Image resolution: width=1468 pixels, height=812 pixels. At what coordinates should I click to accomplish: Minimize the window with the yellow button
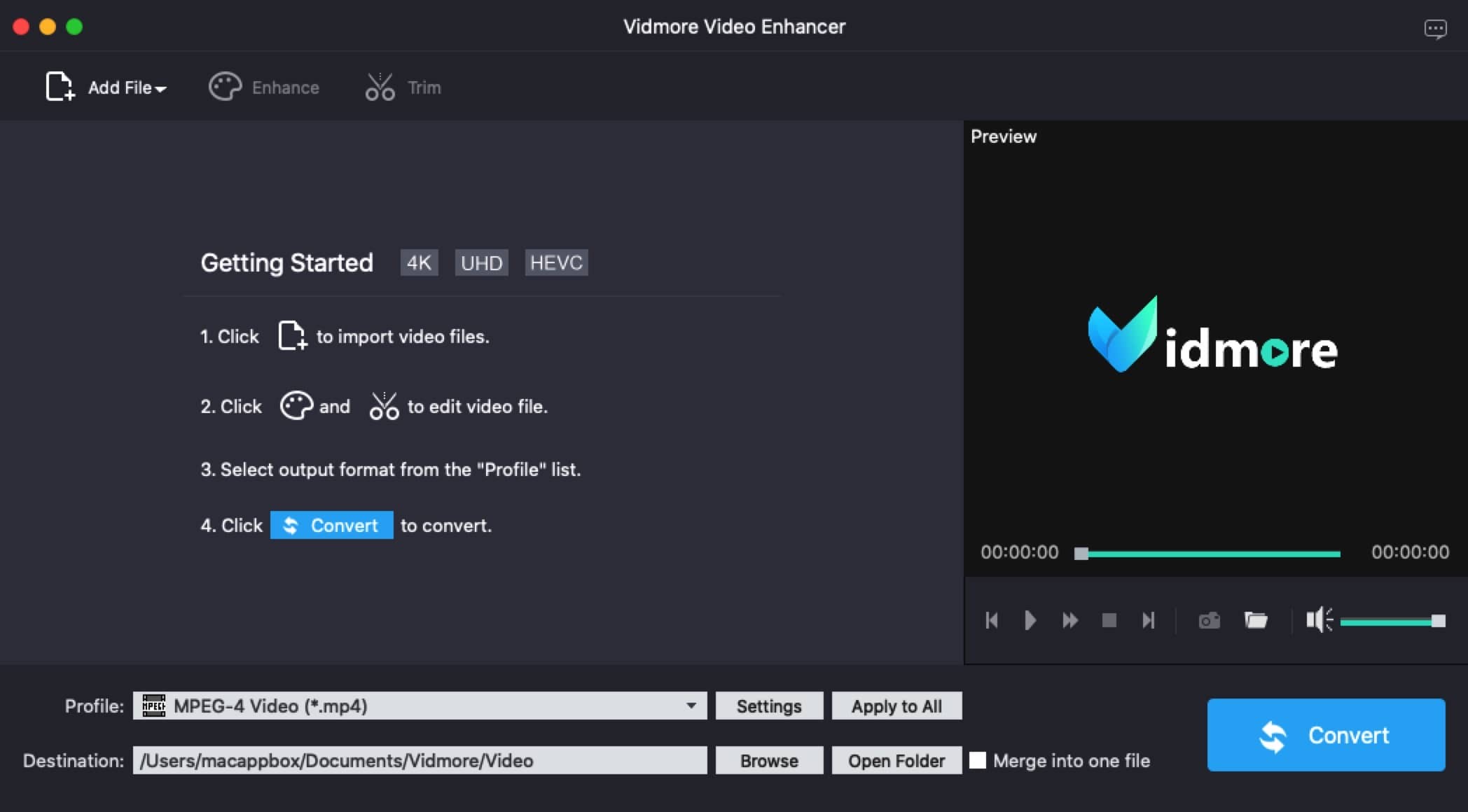(48, 27)
